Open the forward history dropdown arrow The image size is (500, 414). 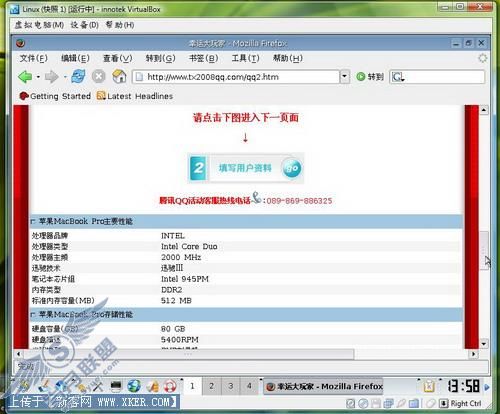tap(65, 77)
